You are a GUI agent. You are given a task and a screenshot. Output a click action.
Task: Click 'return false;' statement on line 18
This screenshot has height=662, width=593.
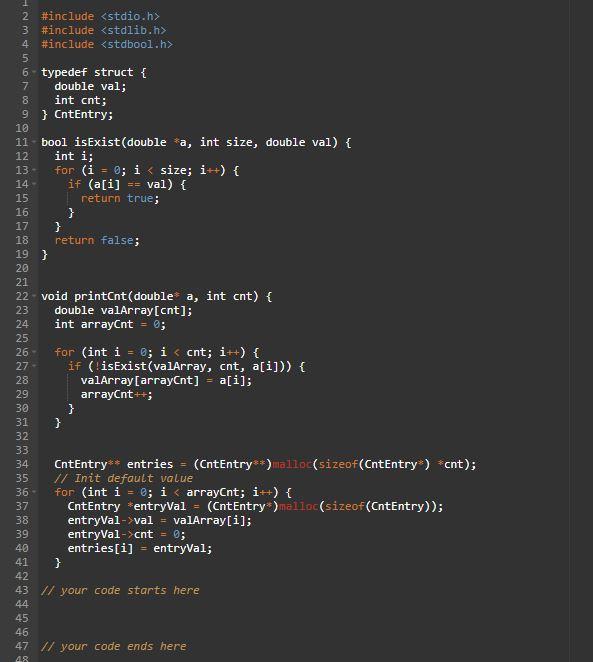[x=97, y=240]
